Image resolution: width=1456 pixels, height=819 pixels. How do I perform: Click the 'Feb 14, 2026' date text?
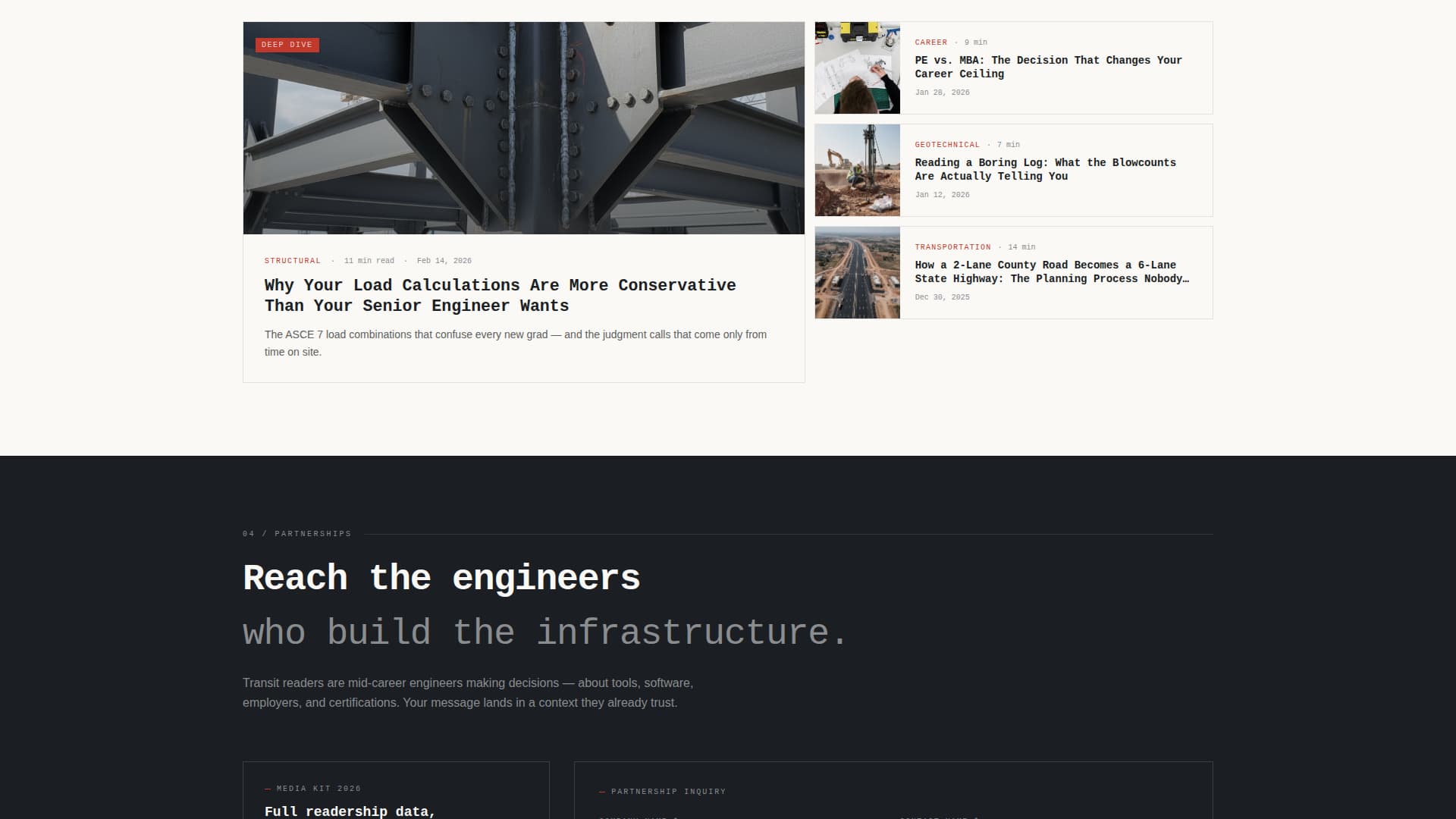[x=444, y=261]
